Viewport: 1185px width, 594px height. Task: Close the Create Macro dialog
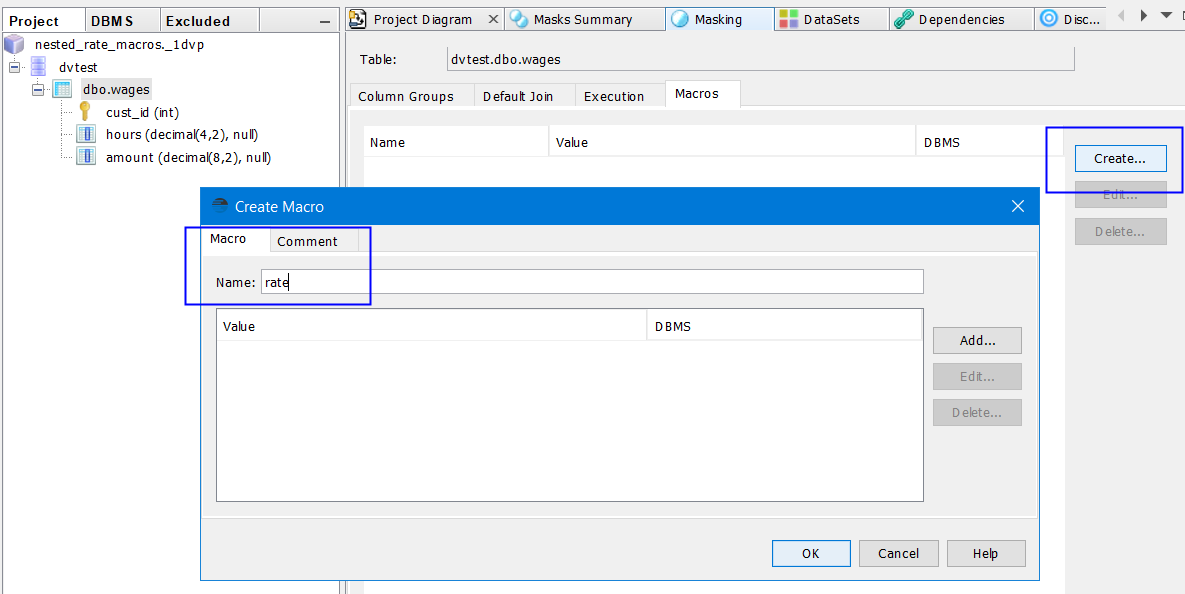(1018, 206)
